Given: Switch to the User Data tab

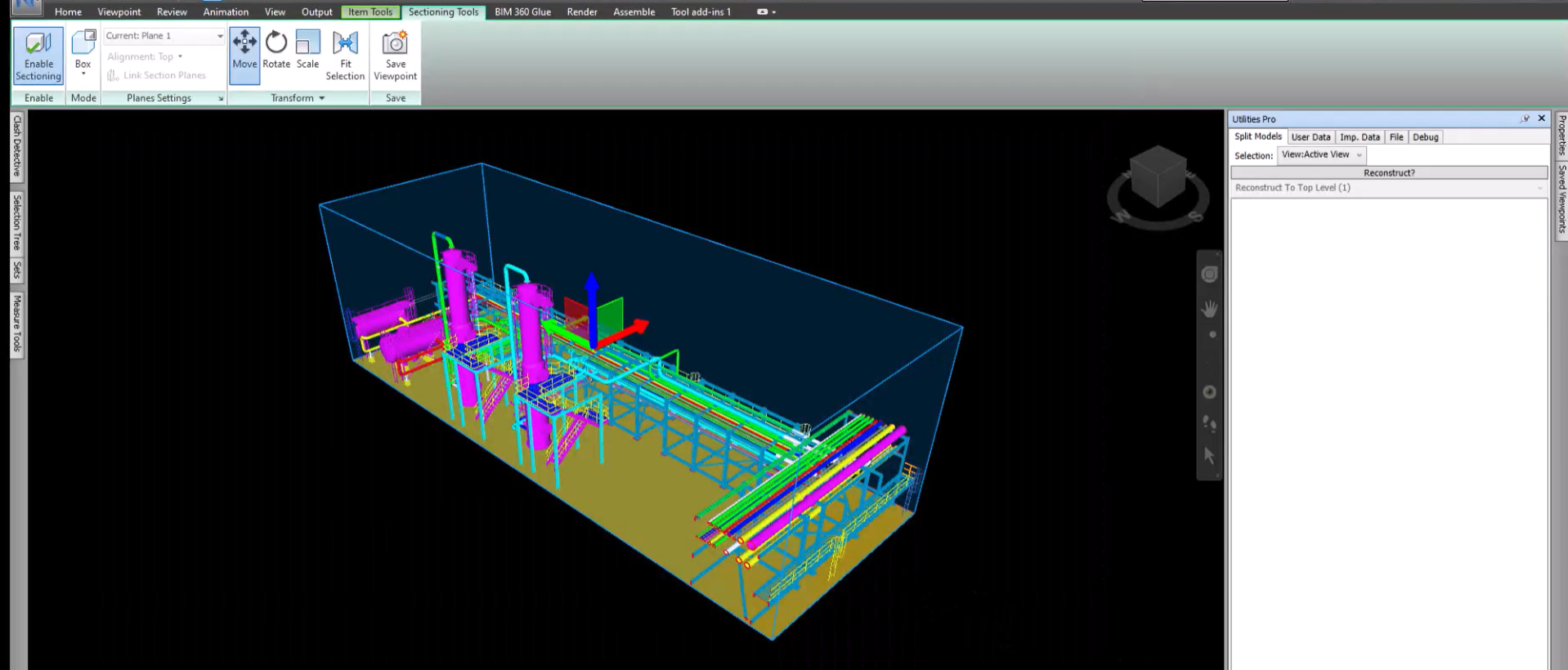Looking at the screenshot, I should pyautogui.click(x=1310, y=137).
